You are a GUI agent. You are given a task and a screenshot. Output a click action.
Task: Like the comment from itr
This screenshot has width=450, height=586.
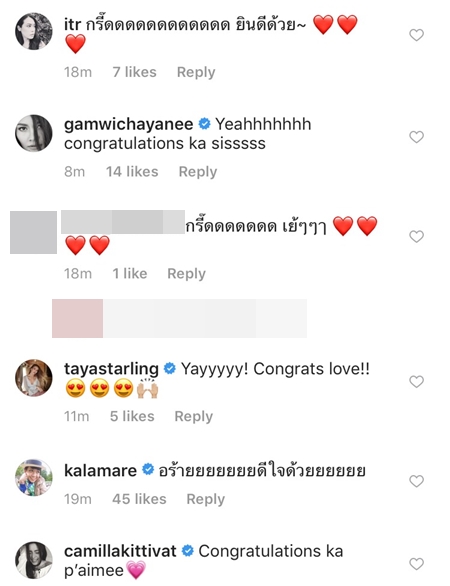point(416,35)
